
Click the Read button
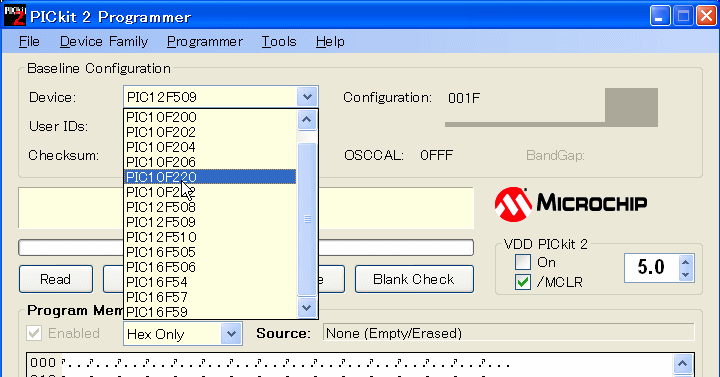(x=56, y=279)
